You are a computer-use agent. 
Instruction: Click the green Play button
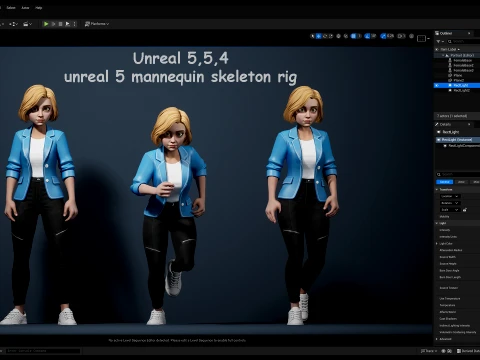(x=46, y=24)
